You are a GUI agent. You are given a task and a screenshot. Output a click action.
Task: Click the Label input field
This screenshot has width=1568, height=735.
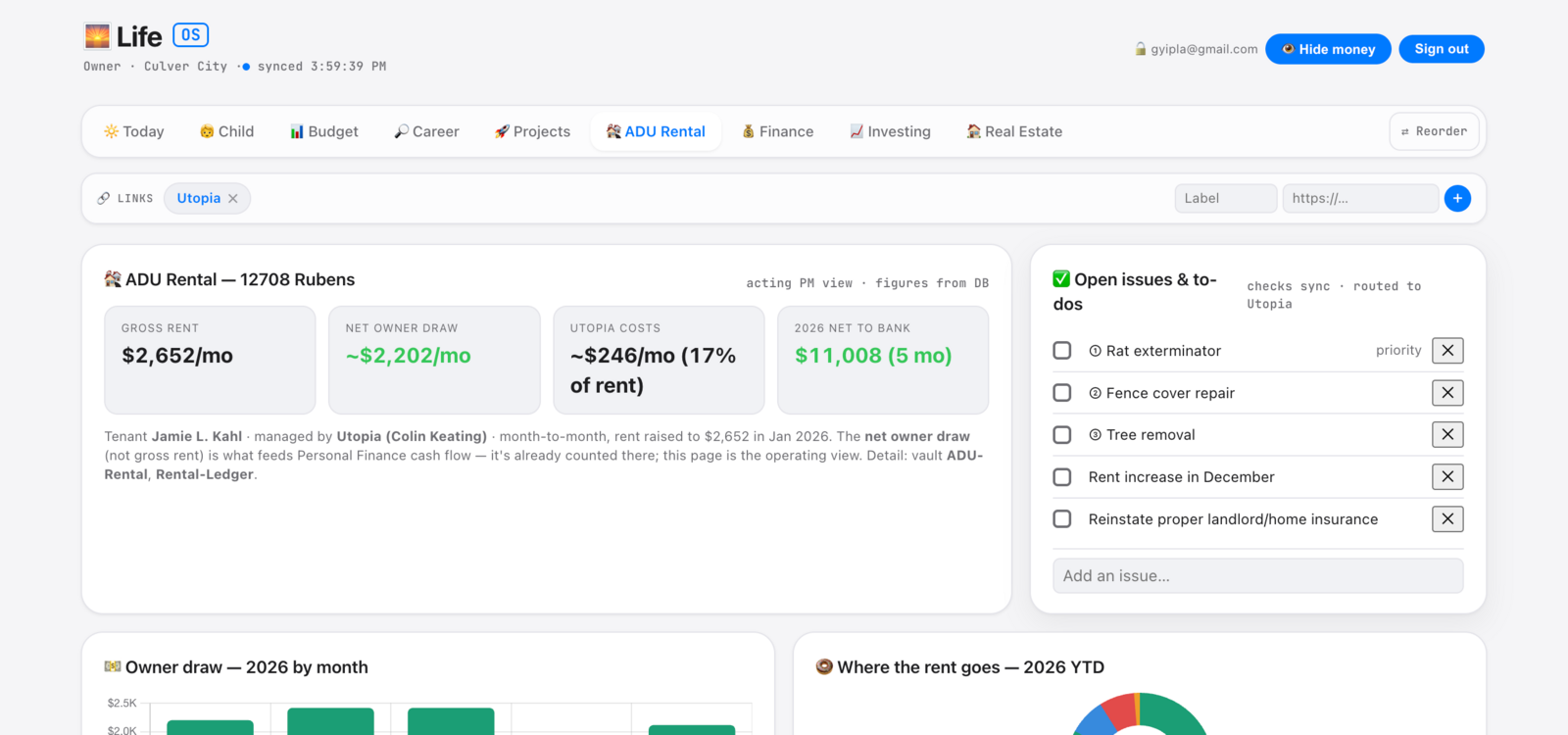(1226, 198)
